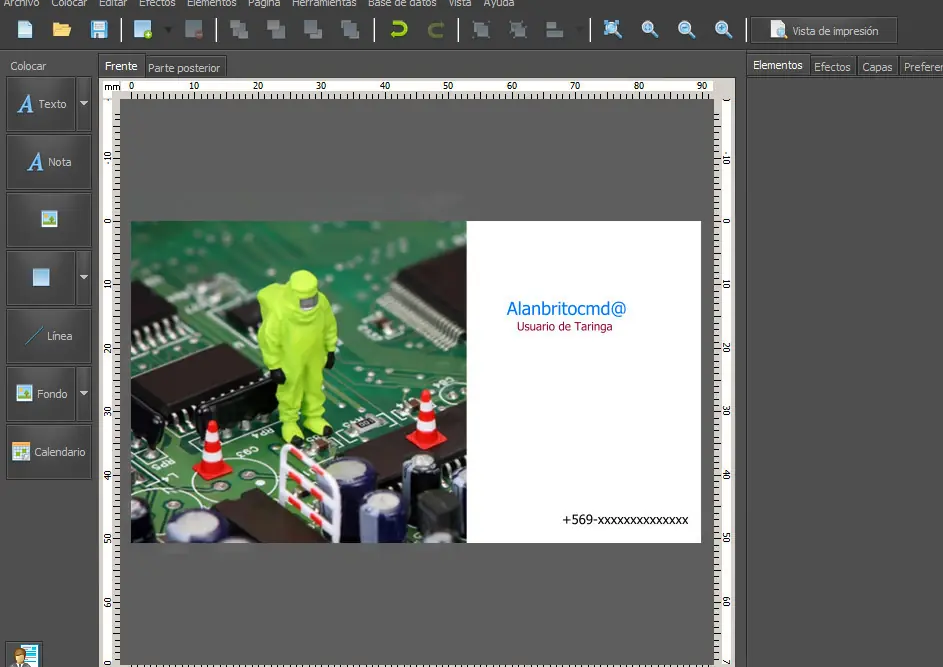Click the Zoom out magnifier icon

pyautogui.click(x=687, y=30)
